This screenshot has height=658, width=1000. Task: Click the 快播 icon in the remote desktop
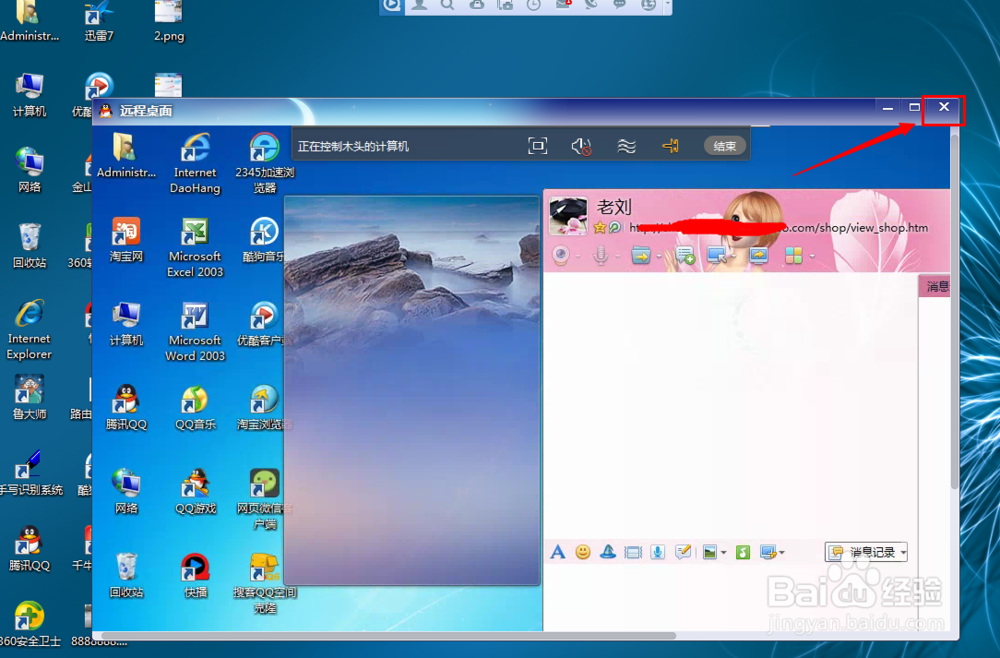click(x=195, y=576)
